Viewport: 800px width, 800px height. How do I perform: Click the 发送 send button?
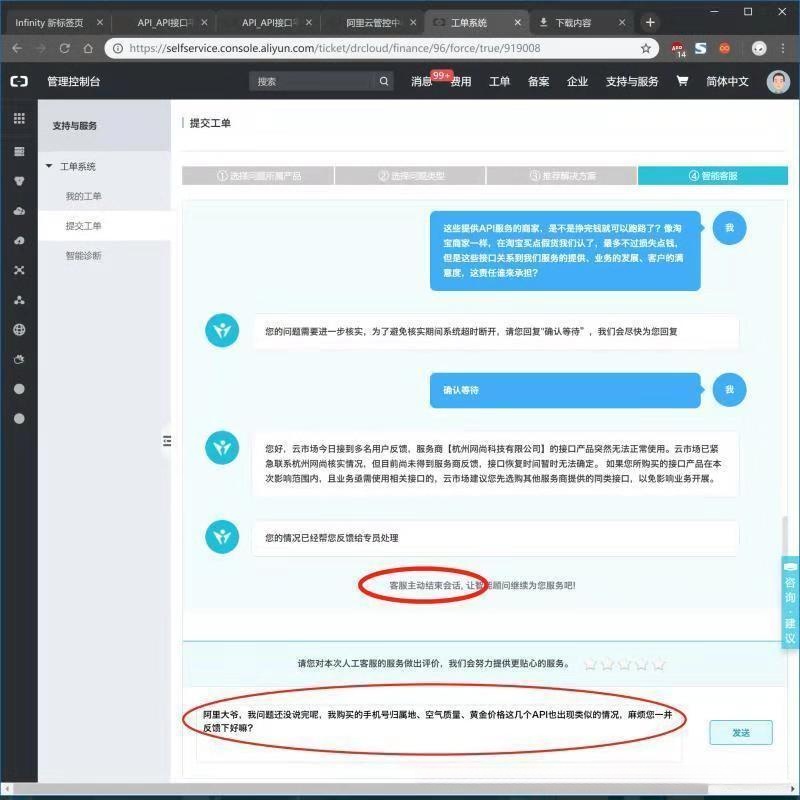pyautogui.click(x=741, y=733)
